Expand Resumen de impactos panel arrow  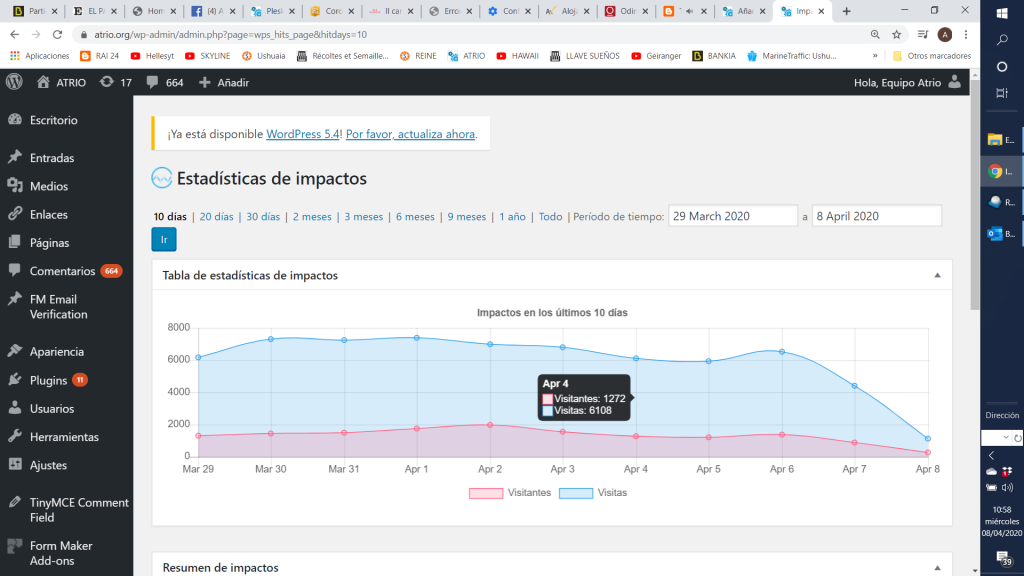937,567
